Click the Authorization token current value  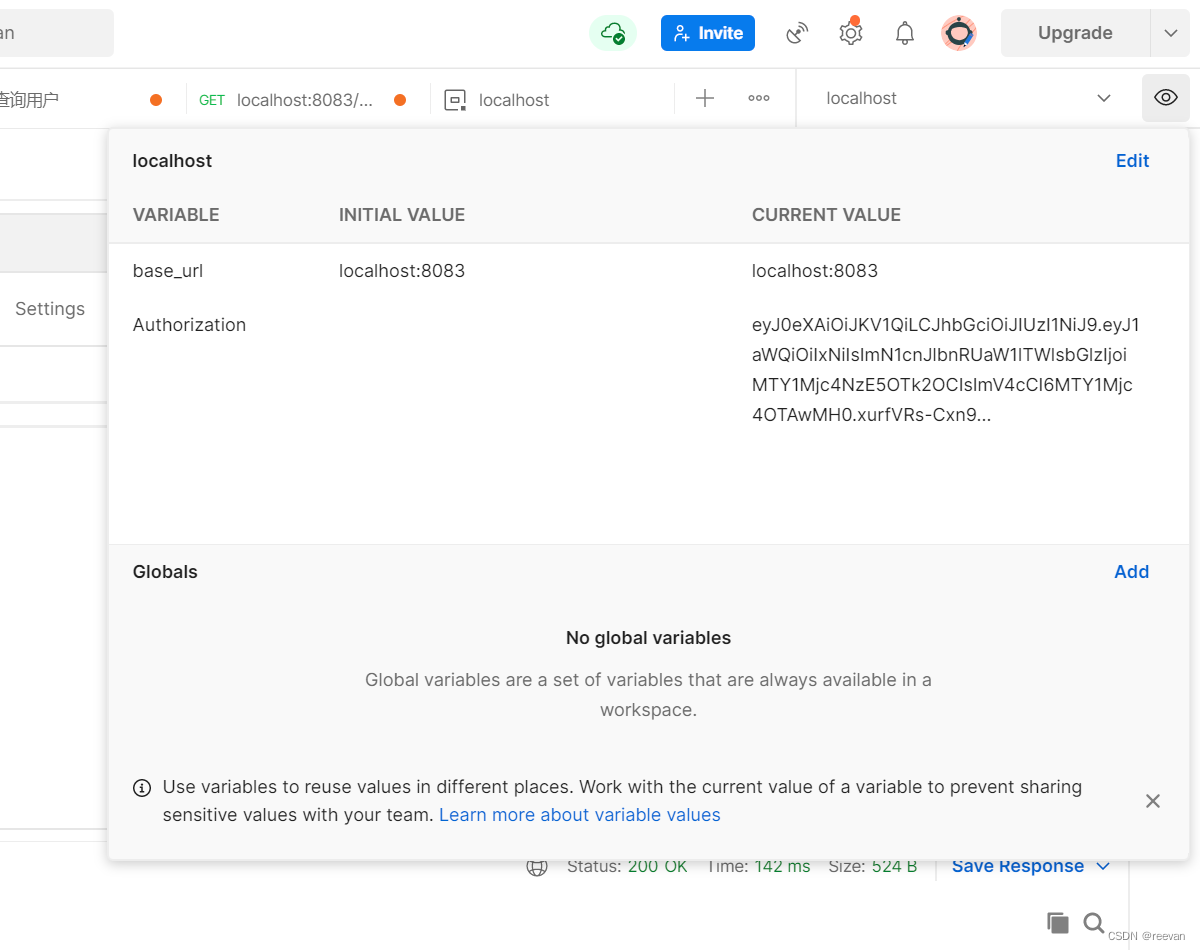pyautogui.click(x=946, y=370)
